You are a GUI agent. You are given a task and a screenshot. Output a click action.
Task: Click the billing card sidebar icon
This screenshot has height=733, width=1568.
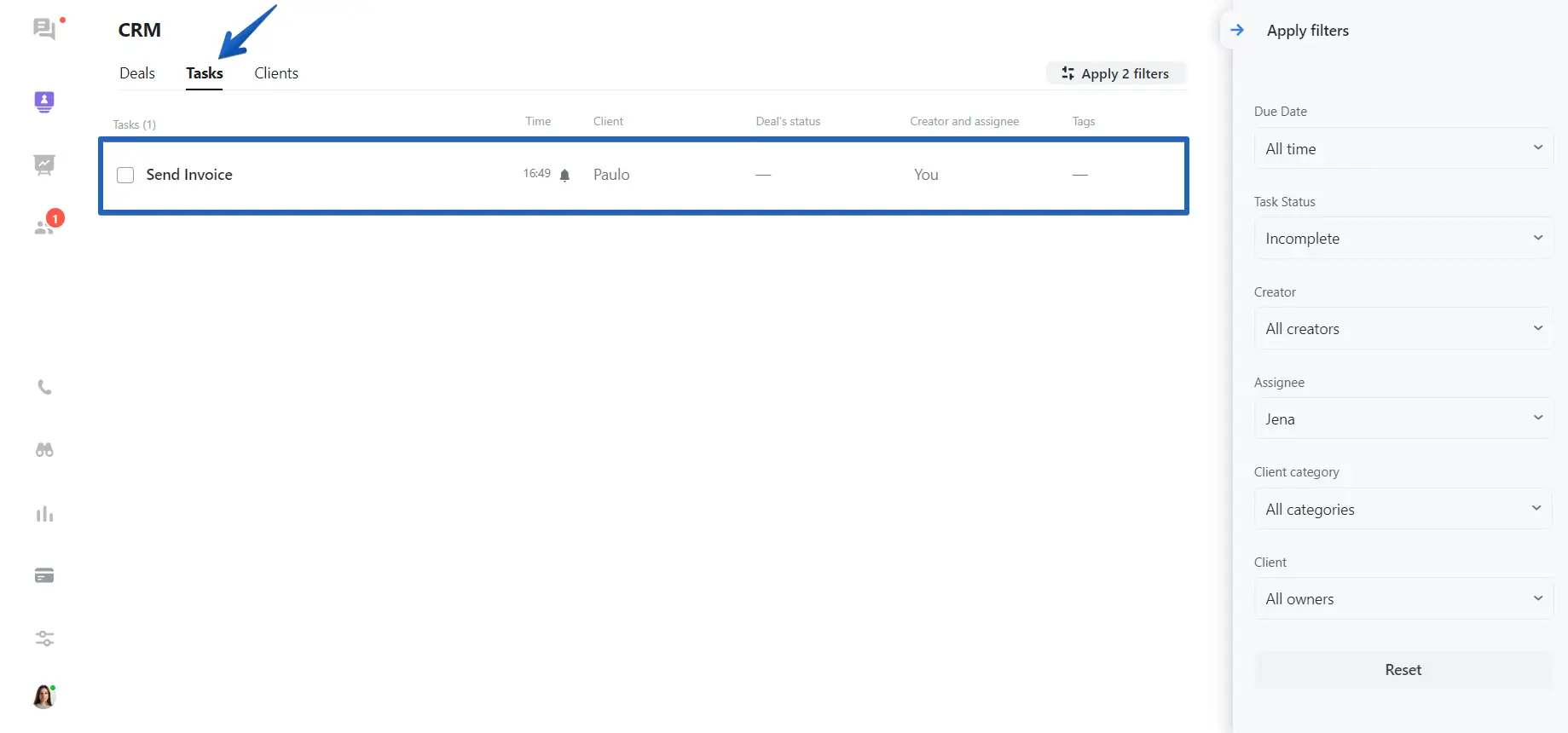[44, 576]
